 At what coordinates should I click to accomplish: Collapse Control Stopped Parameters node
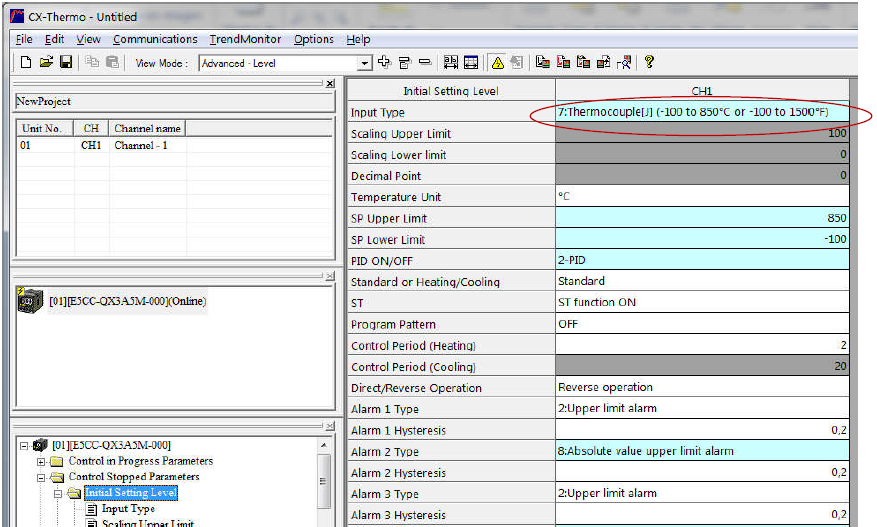tap(41, 478)
